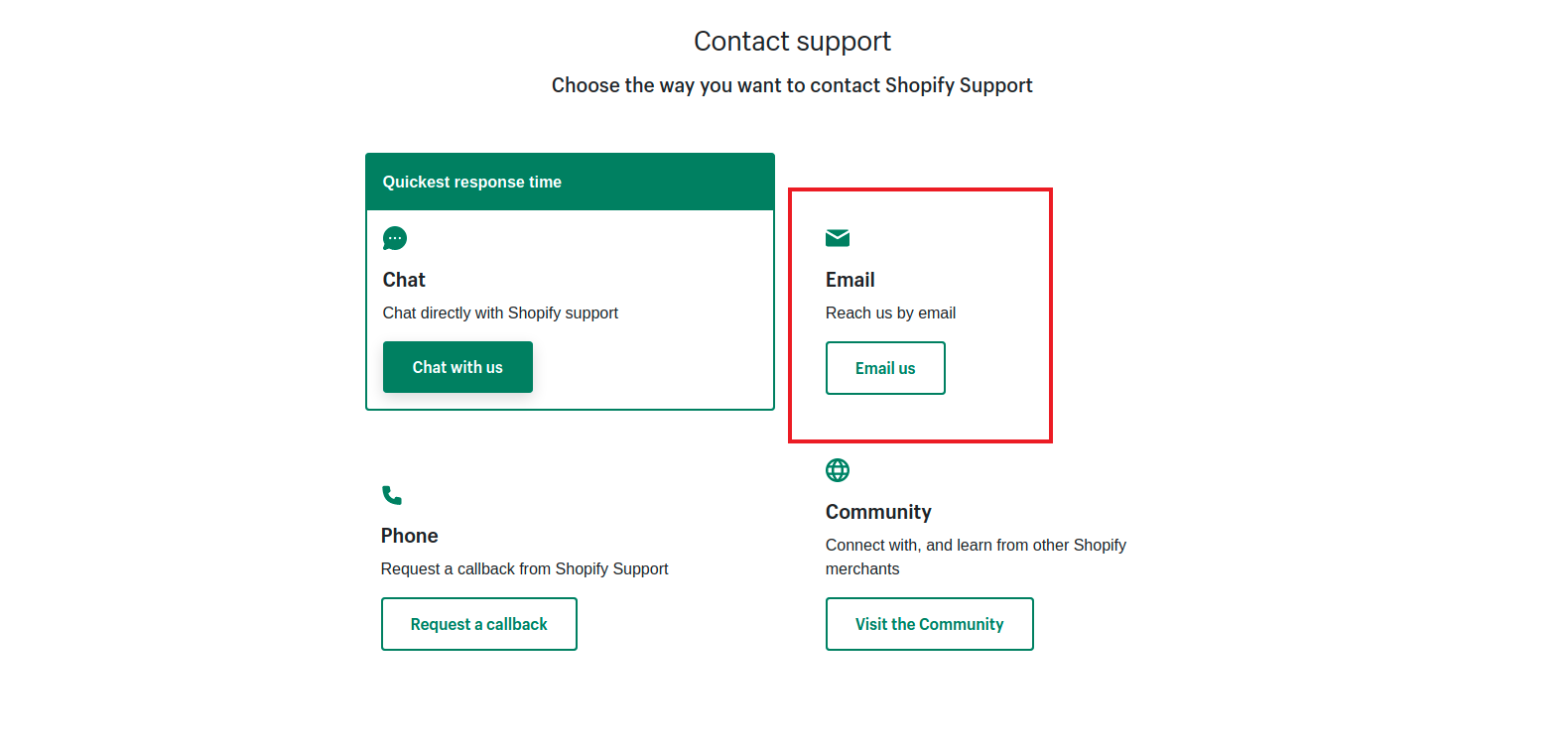Select the Quickest response time banner
The height and width of the screenshot is (749, 1568).
(570, 182)
